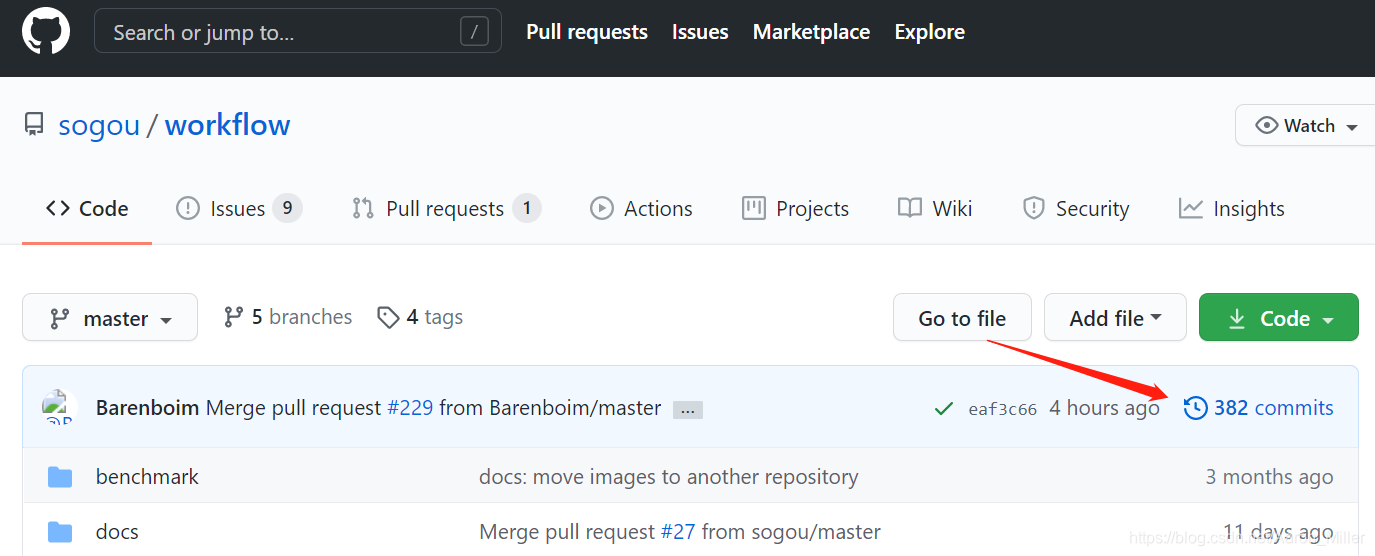The width and height of the screenshot is (1375, 556).
Task: Click the docs folder icon
Action: tap(60, 531)
